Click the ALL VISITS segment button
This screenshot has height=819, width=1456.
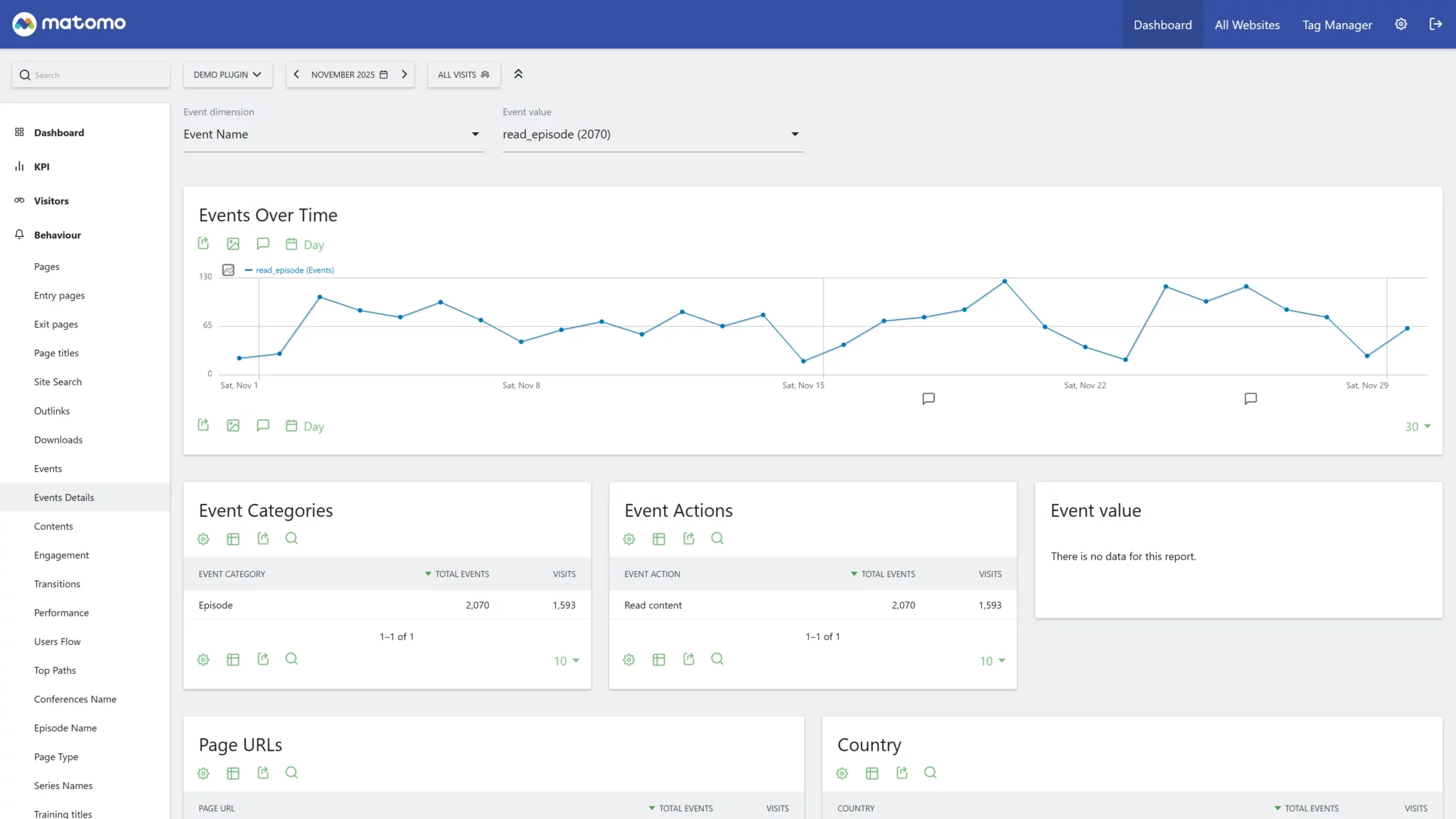click(464, 75)
